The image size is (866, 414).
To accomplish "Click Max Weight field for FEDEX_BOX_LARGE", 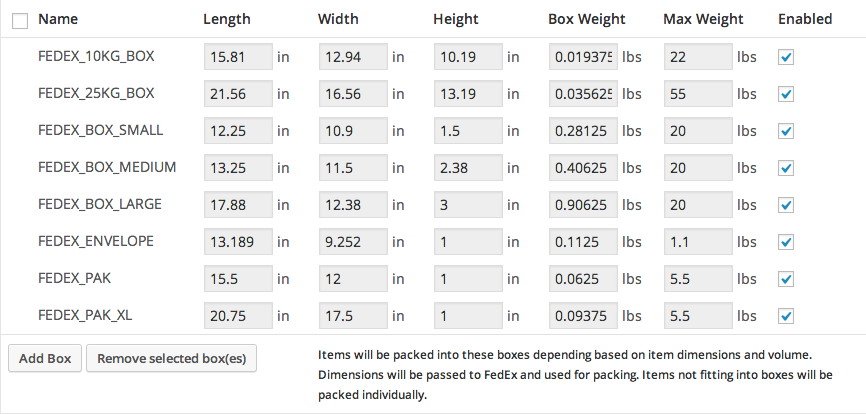I will point(698,205).
